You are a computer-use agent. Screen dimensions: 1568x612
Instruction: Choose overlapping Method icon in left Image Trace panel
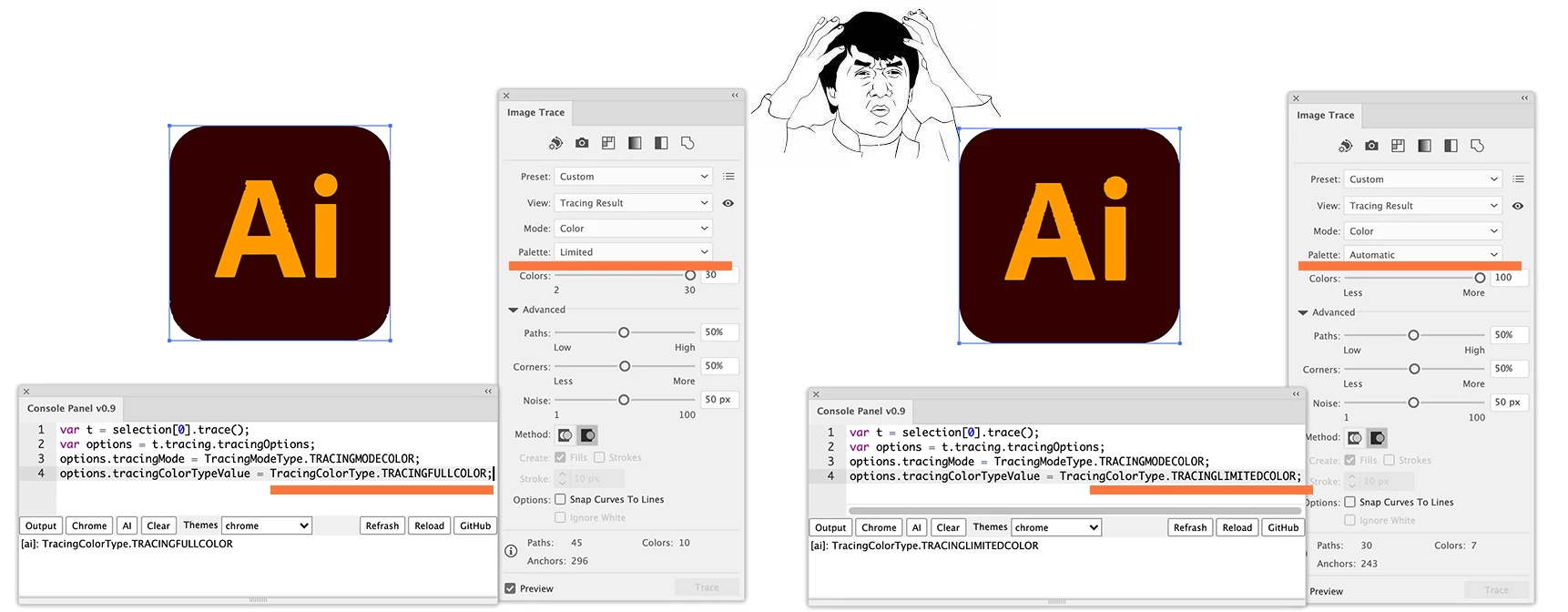pos(587,435)
